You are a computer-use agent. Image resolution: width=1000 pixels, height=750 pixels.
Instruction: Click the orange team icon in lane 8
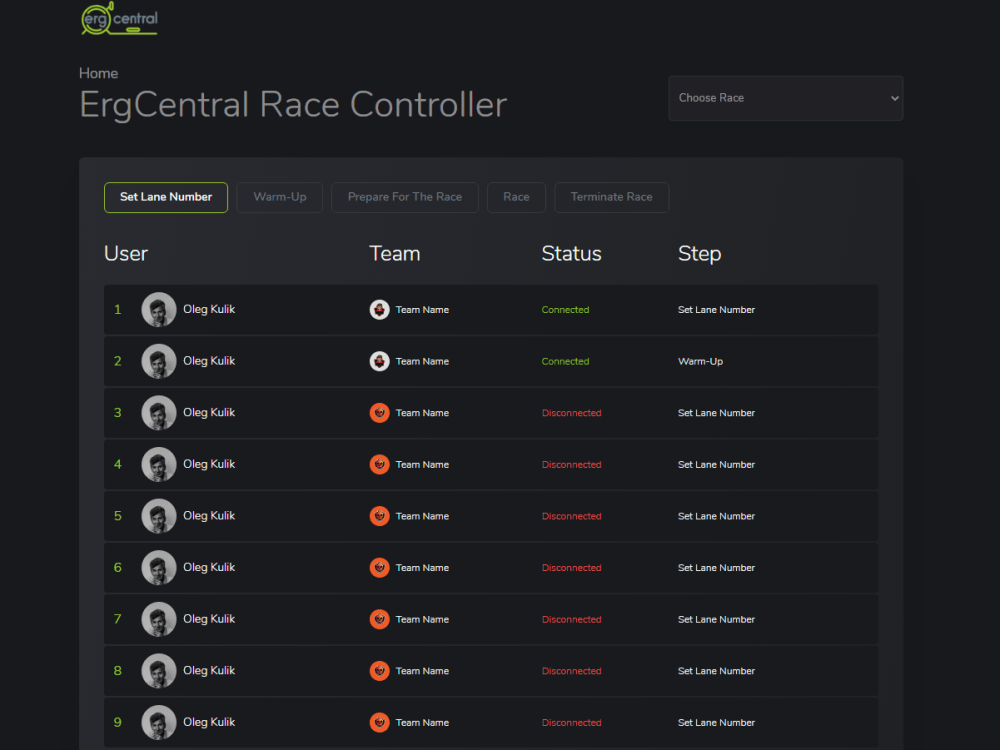coord(379,672)
